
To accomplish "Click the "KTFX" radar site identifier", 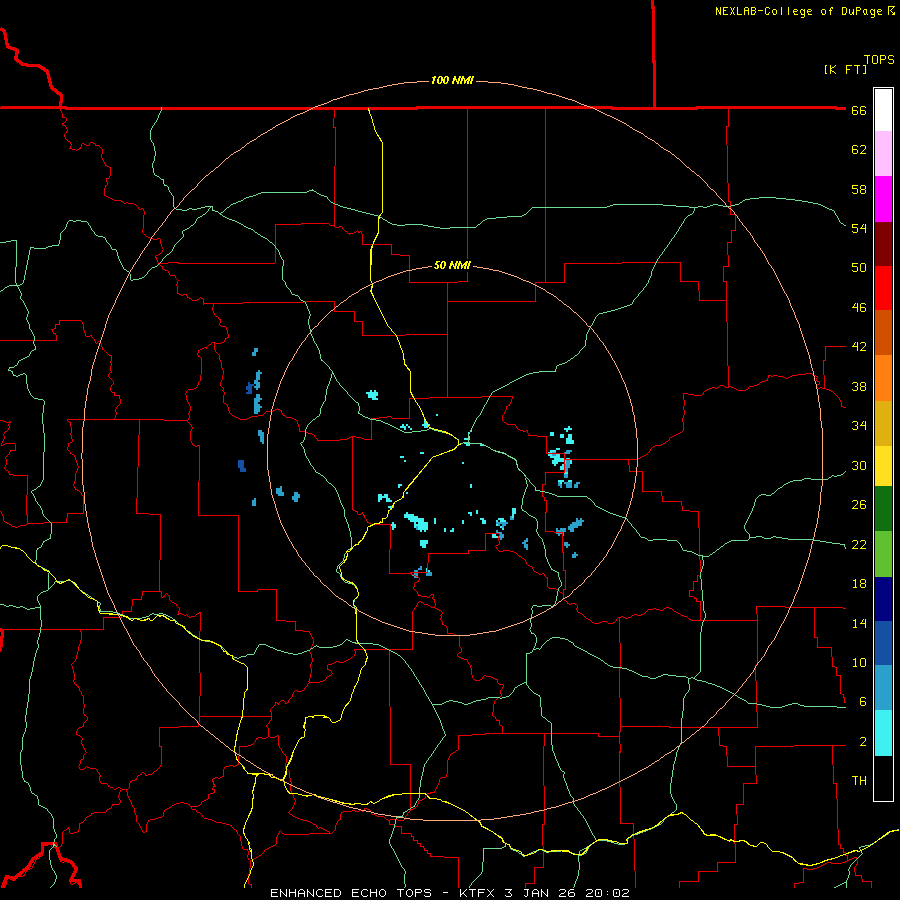I will [478, 893].
